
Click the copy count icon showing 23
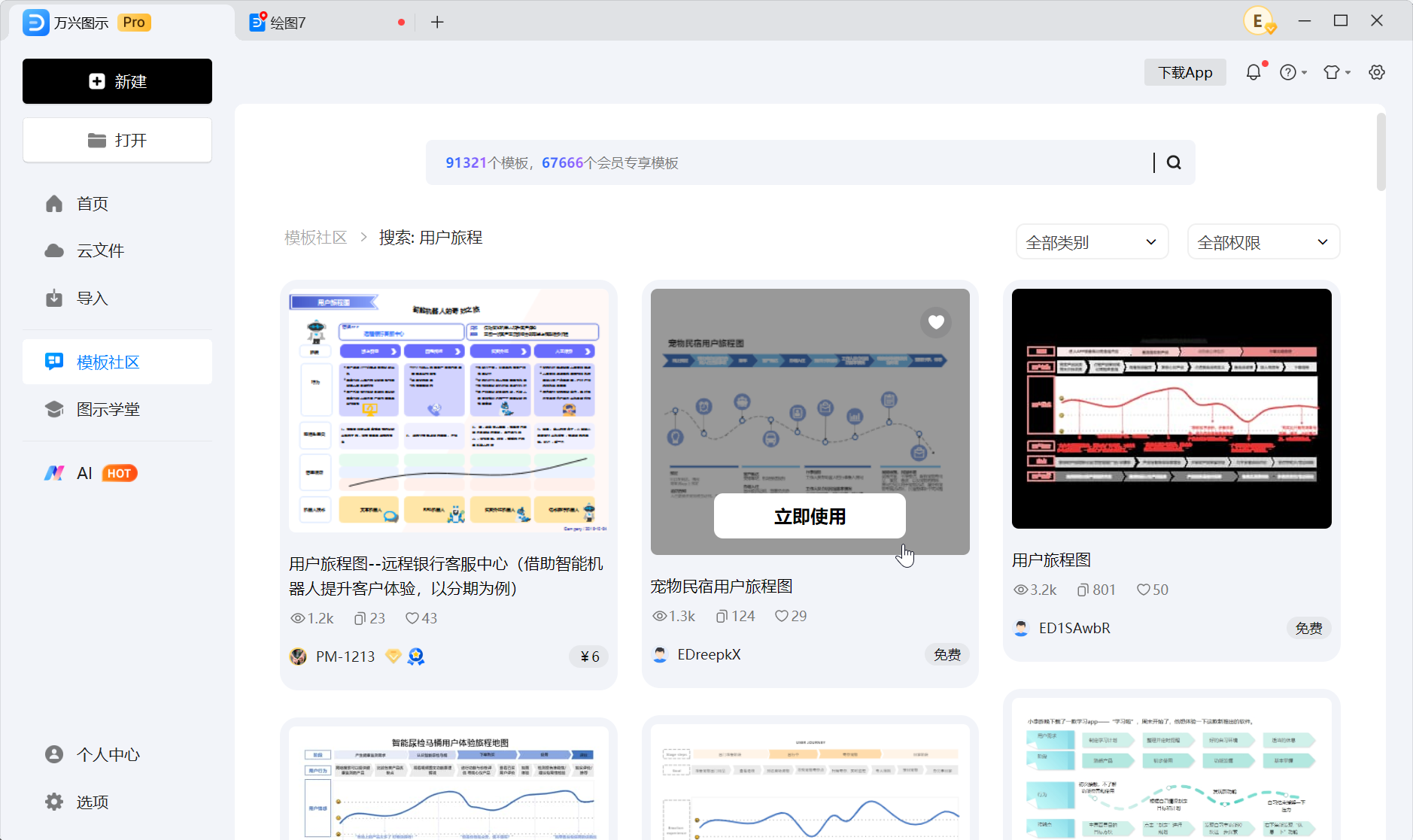(360, 618)
